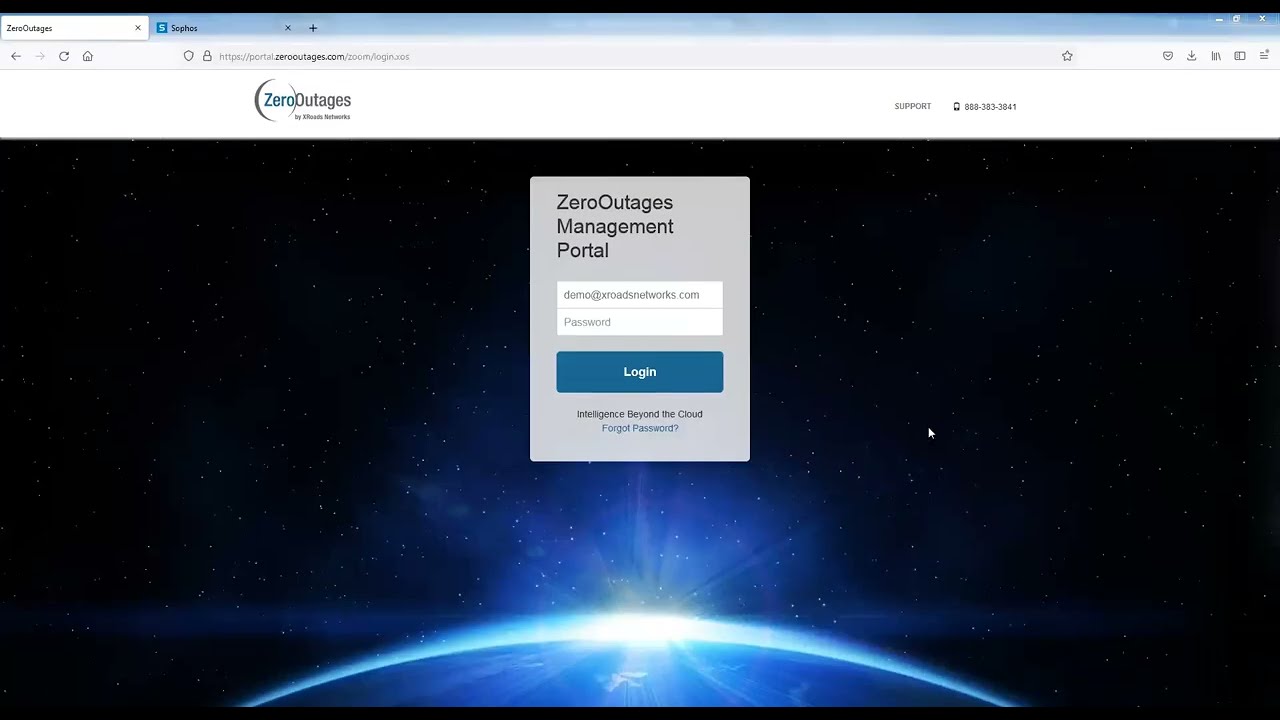Click the blue Login button

click(640, 372)
